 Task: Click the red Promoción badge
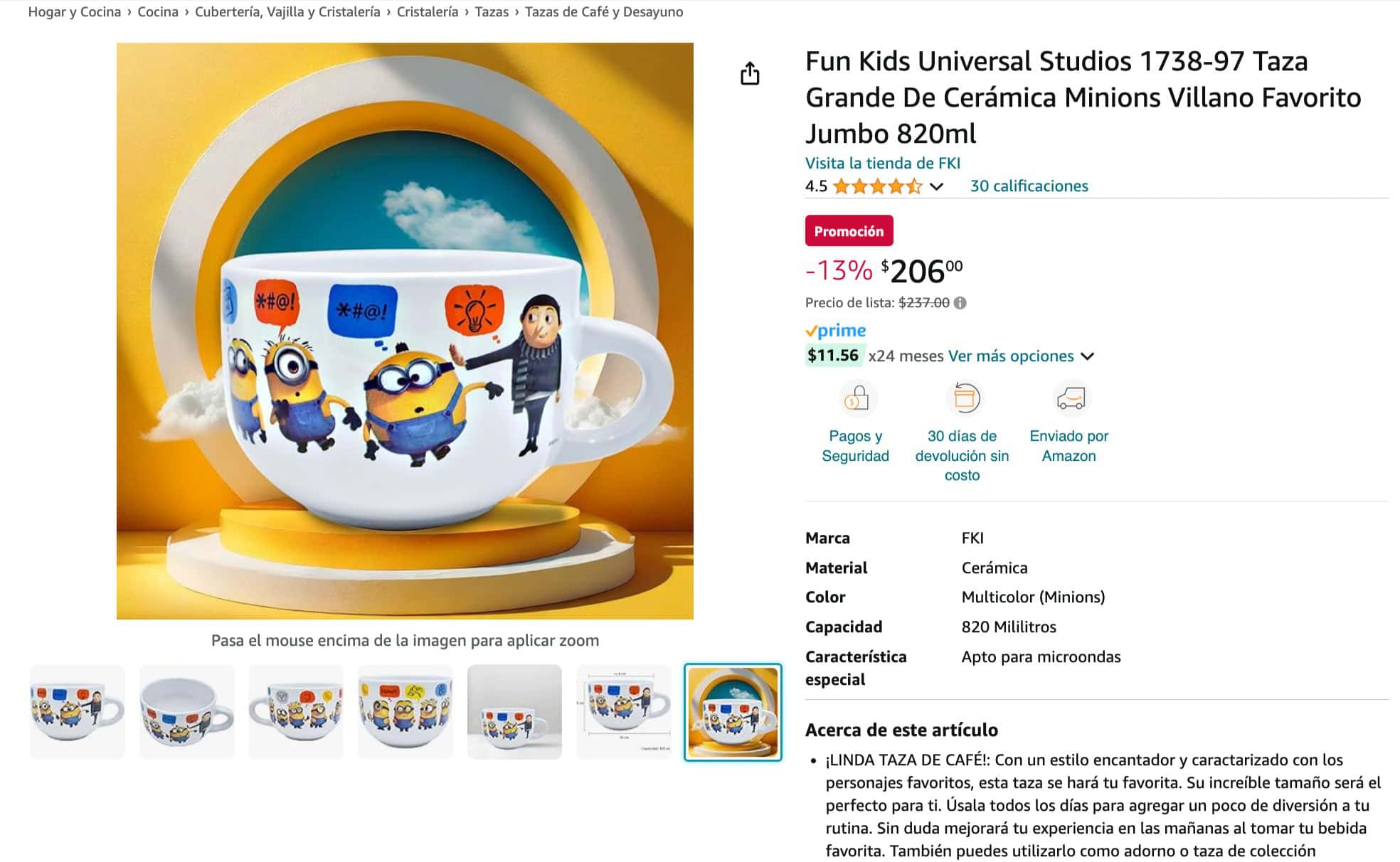(849, 231)
